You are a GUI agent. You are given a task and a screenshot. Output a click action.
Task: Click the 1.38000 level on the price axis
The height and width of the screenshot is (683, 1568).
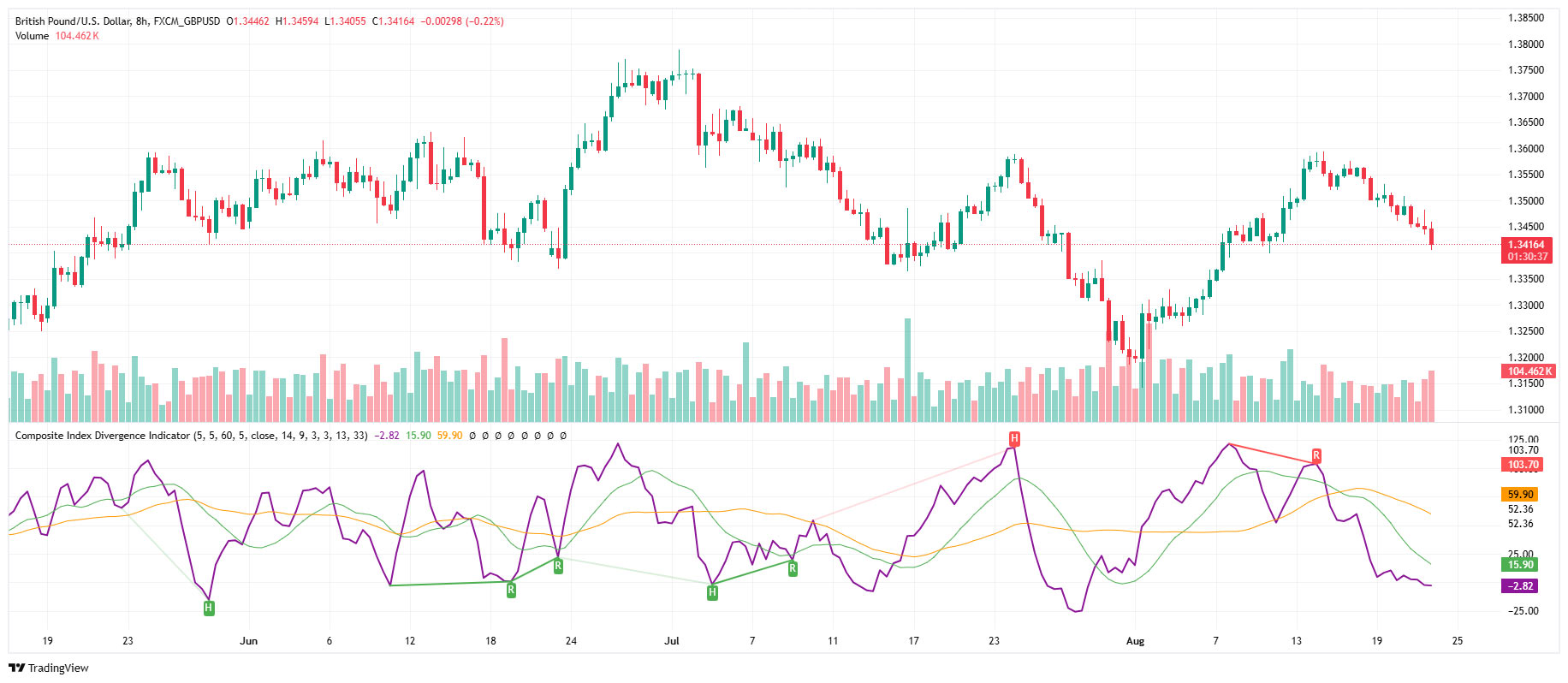pyautogui.click(x=1525, y=45)
